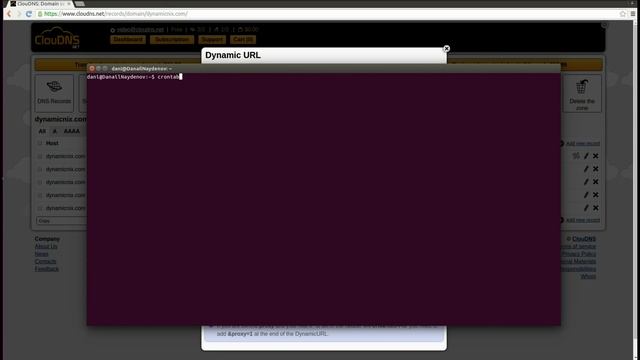
Task: Open the News footer link
Action: click(x=41, y=254)
